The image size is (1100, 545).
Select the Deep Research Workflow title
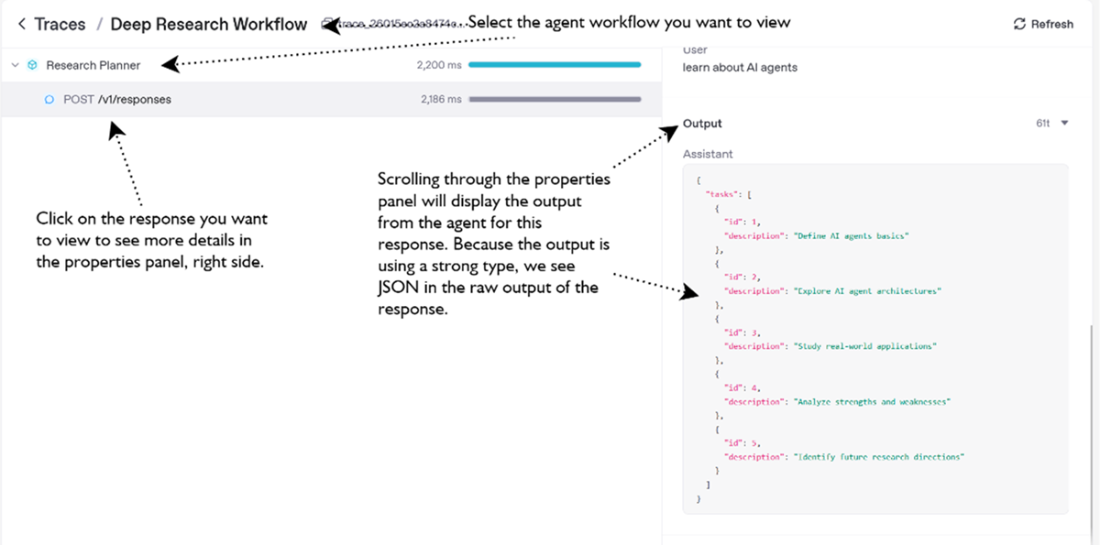pyautogui.click(x=209, y=24)
